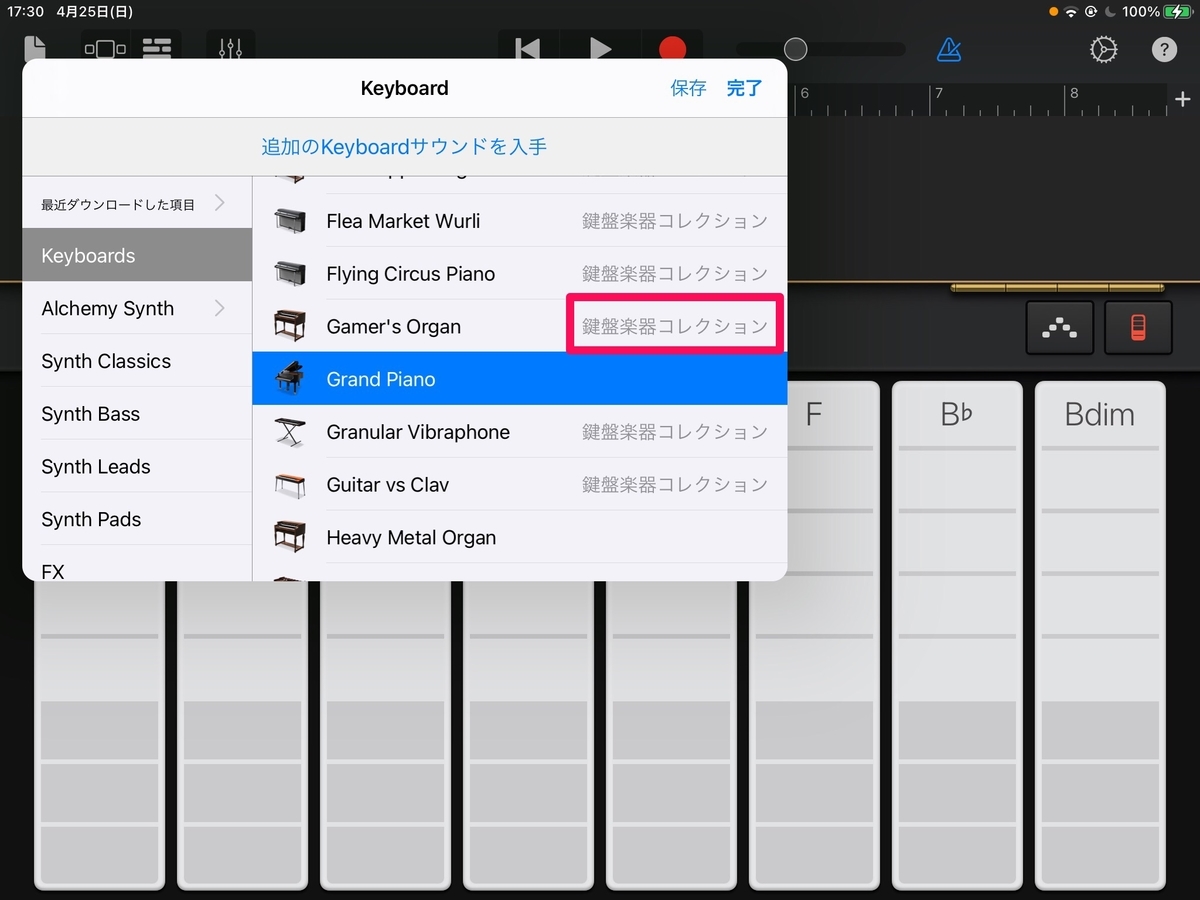Choose Heavy Metal Organ sound

point(520,537)
